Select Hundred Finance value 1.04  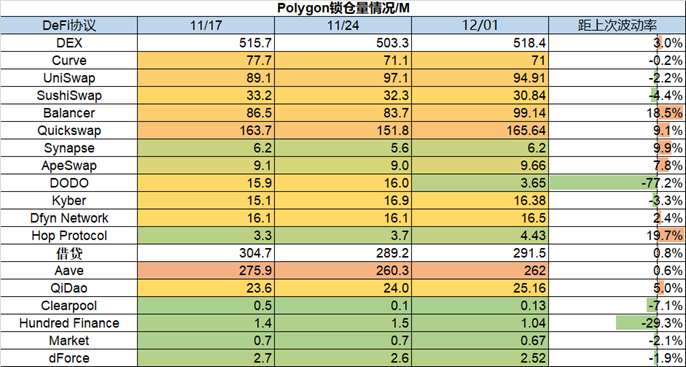480,323
